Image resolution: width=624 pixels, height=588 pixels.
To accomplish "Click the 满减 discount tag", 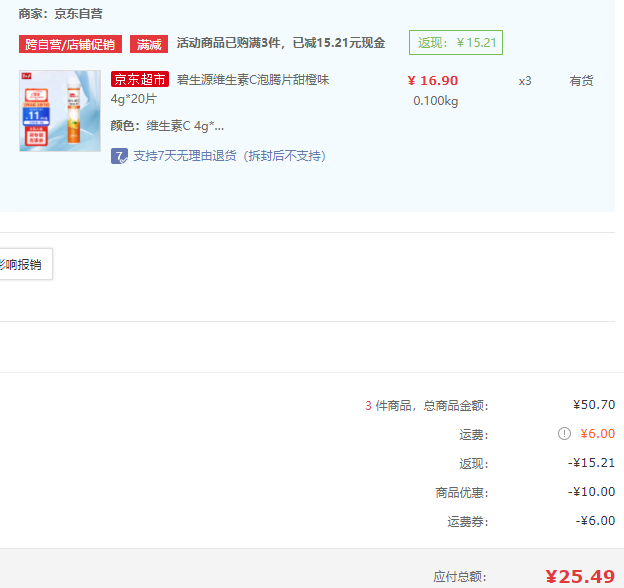I will [x=149, y=44].
